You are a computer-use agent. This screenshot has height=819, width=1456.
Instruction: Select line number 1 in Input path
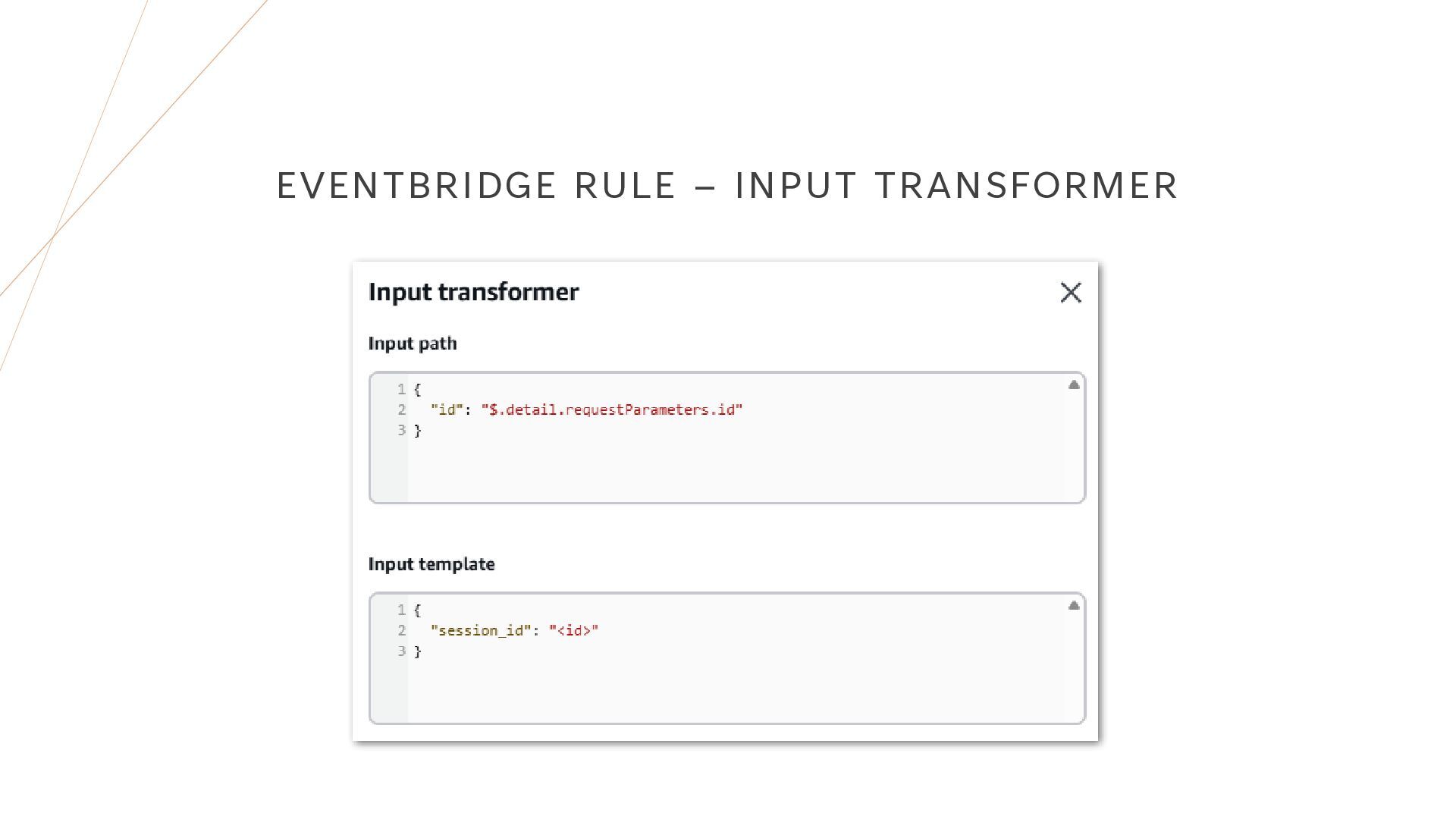click(x=401, y=389)
